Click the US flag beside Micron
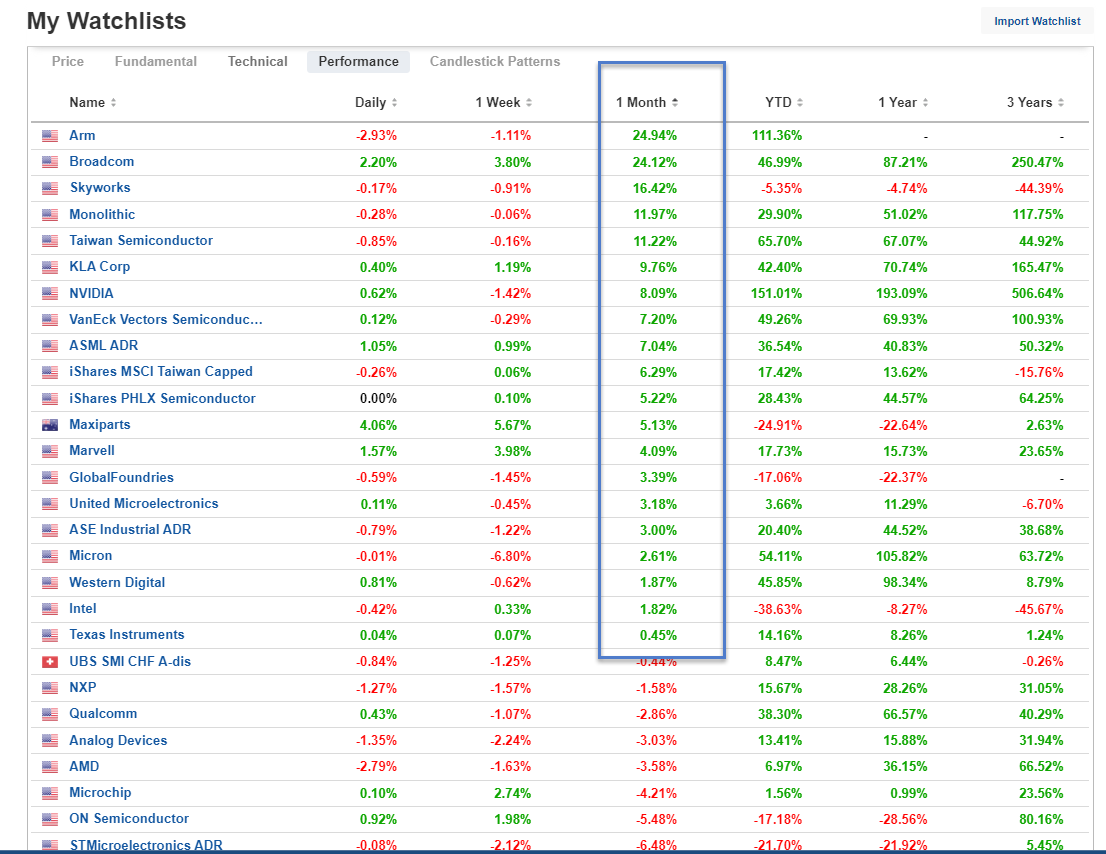The image size is (1106, 854). pyautogui.click(x=49, y=556)
